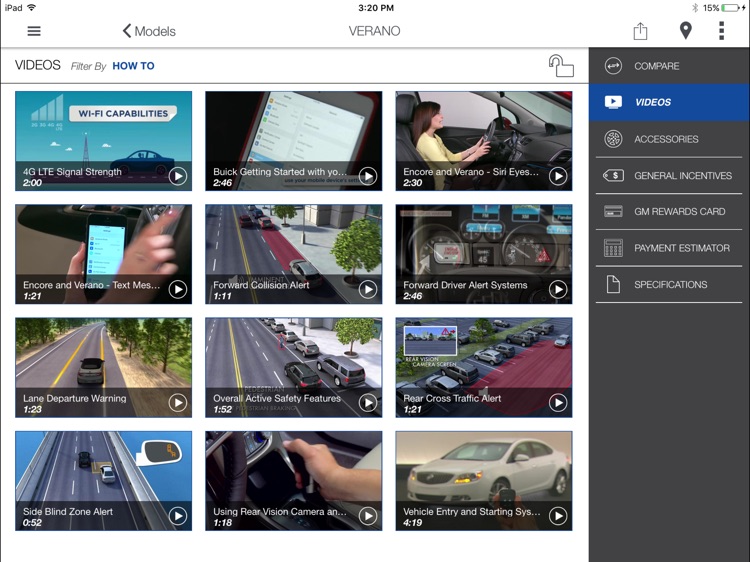Play the Side Blind Zone Alert video
This screenshot has height=562, width=750.
pyautogui.click(x=177, y=516)
